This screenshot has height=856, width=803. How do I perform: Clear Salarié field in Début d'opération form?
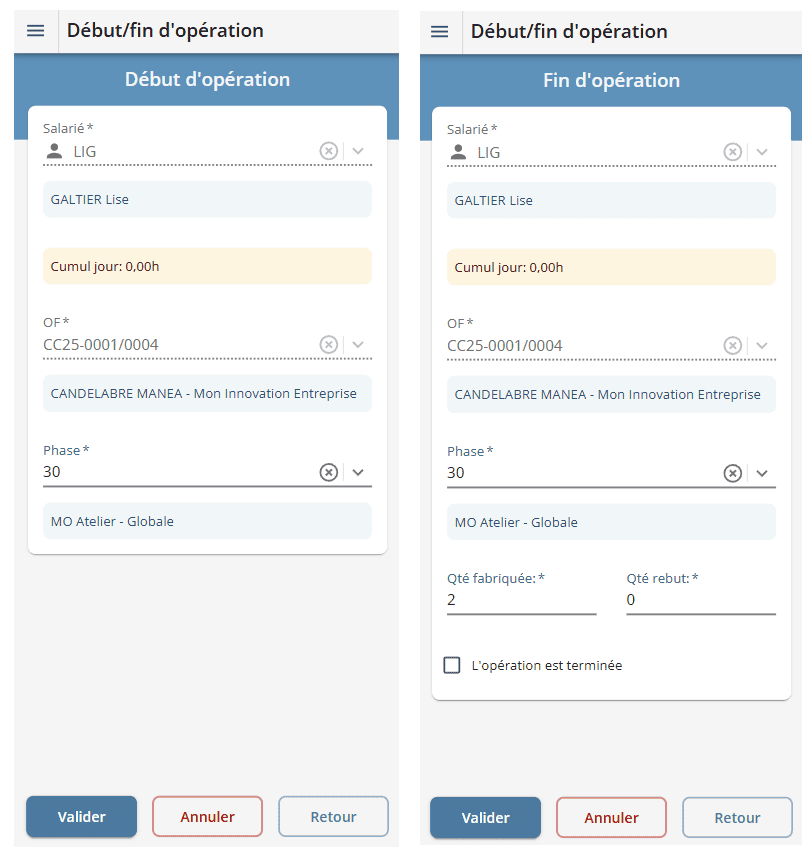(x=328, y=151)
